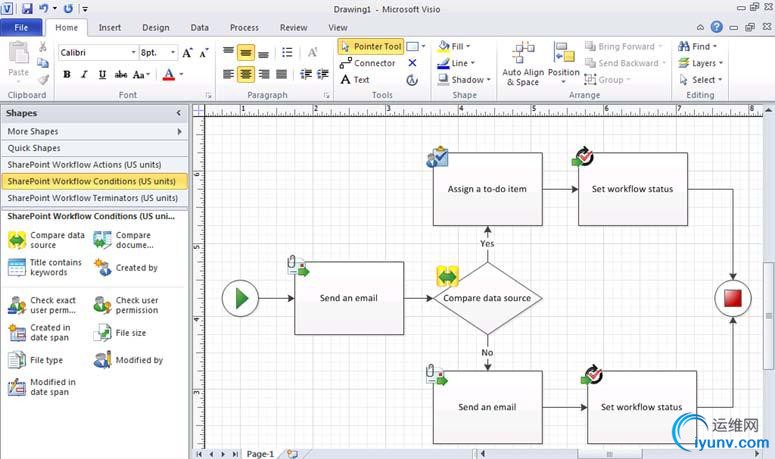This screenshot has height=459, width=775.
Task: Click the red Stop terminator shape
Action: pyautogui.click(x=733, y=298)
